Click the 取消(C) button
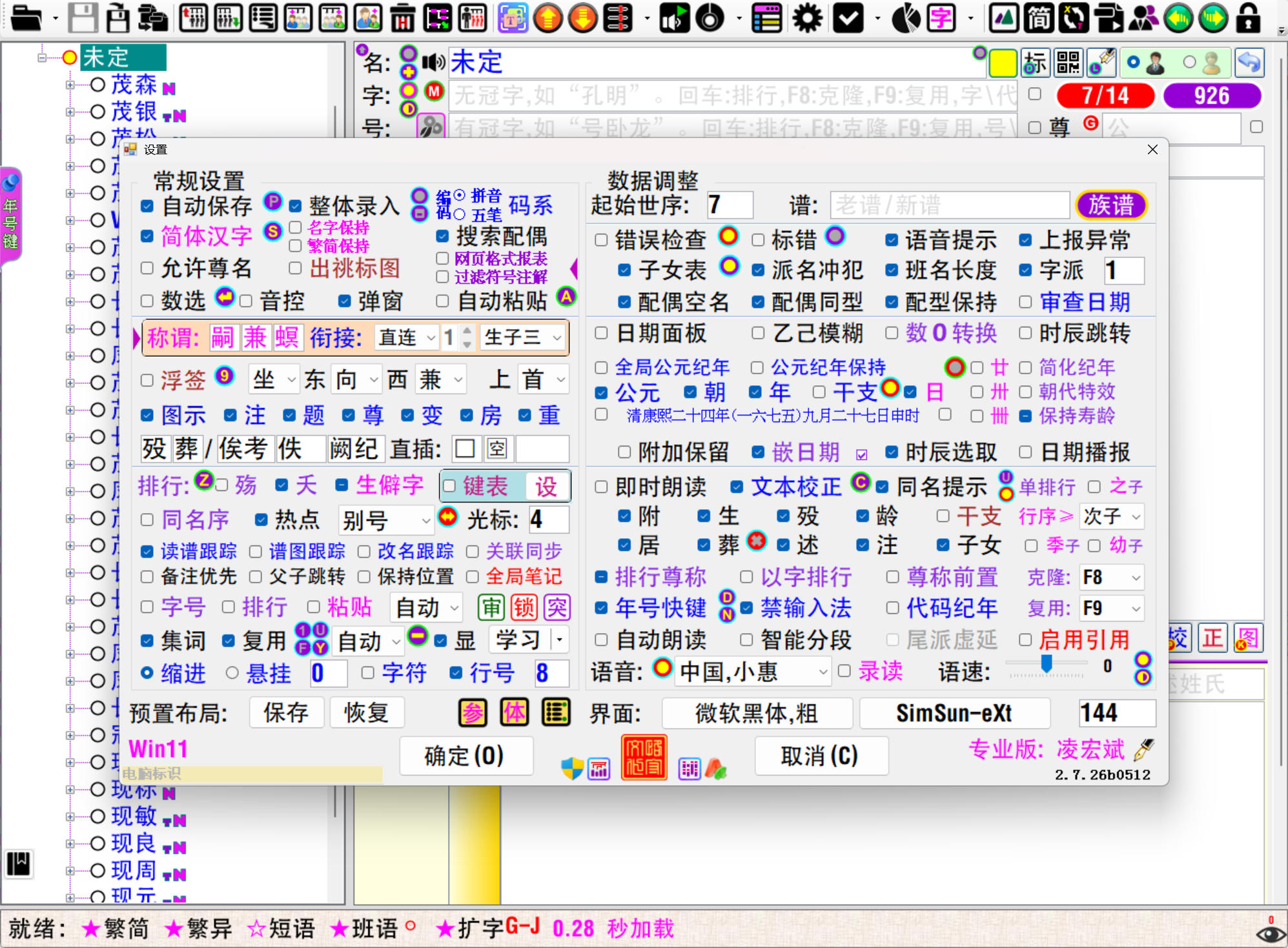 point(821,756)
